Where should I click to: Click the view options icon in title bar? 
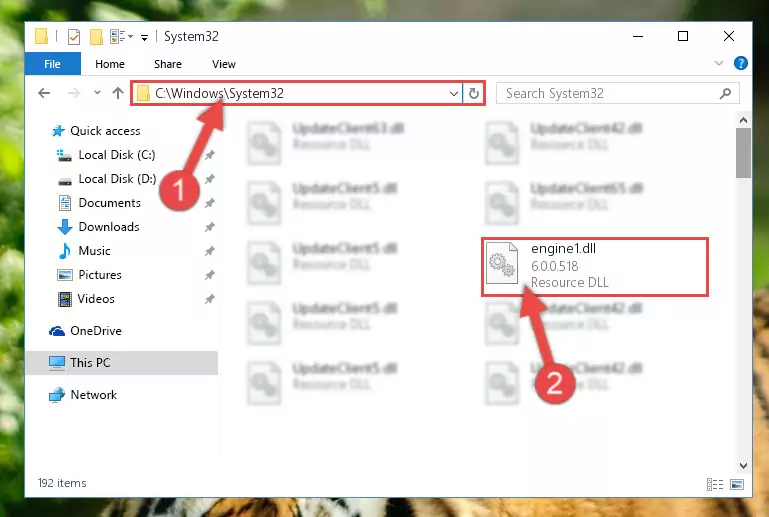click(118, 37)
